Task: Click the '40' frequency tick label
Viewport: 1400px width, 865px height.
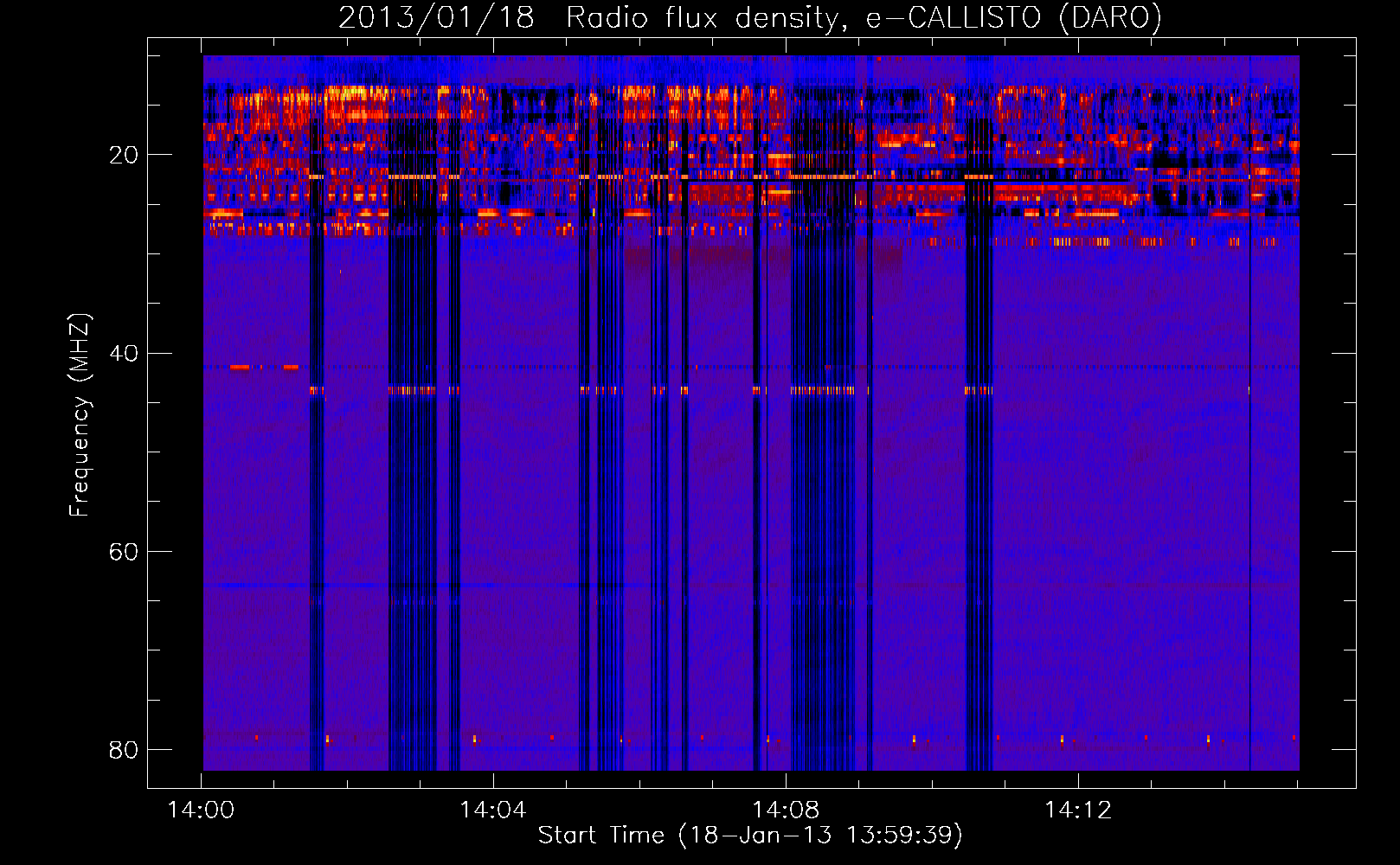Action: click(124, 353)
